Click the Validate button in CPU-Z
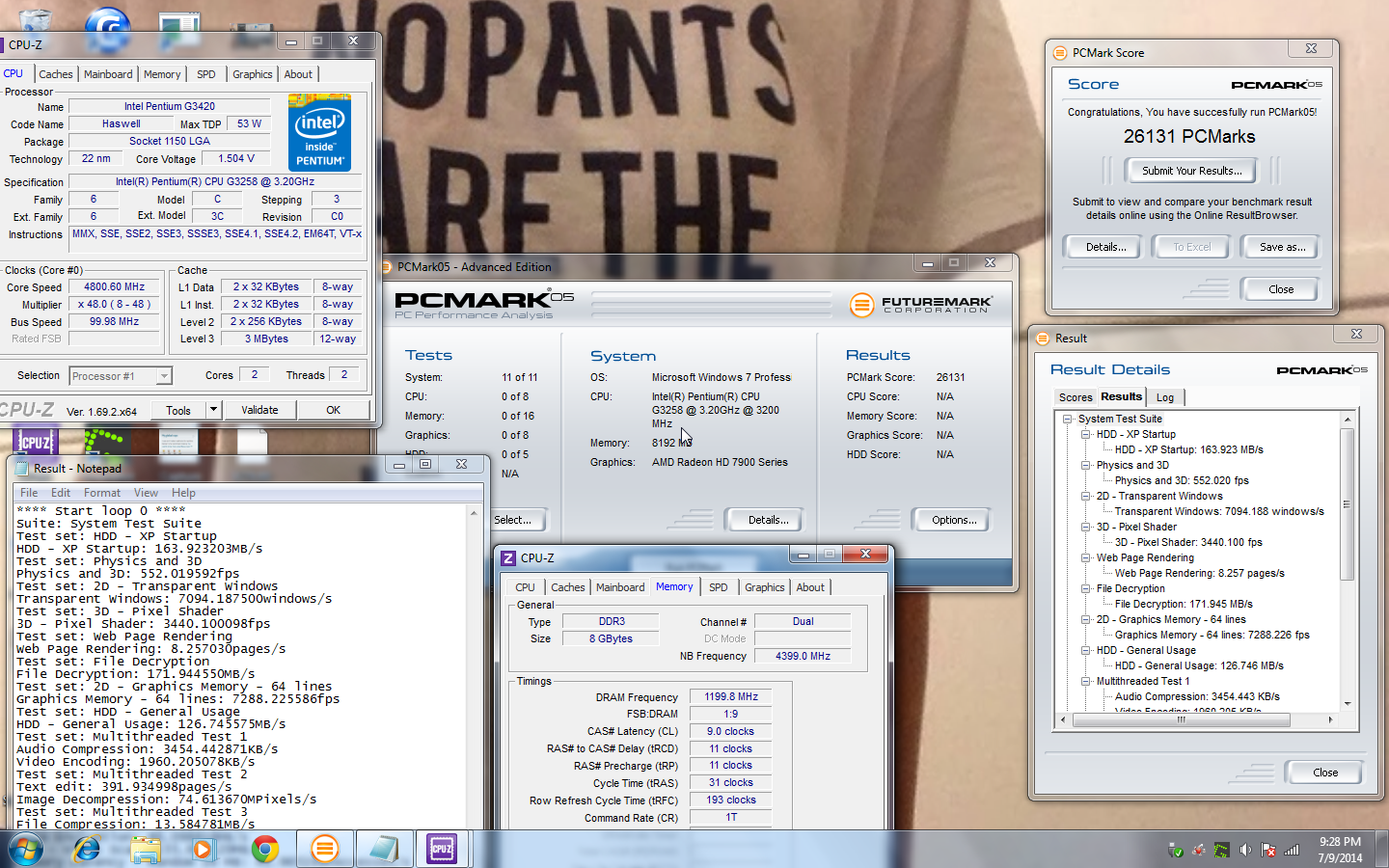 point(259,410)
